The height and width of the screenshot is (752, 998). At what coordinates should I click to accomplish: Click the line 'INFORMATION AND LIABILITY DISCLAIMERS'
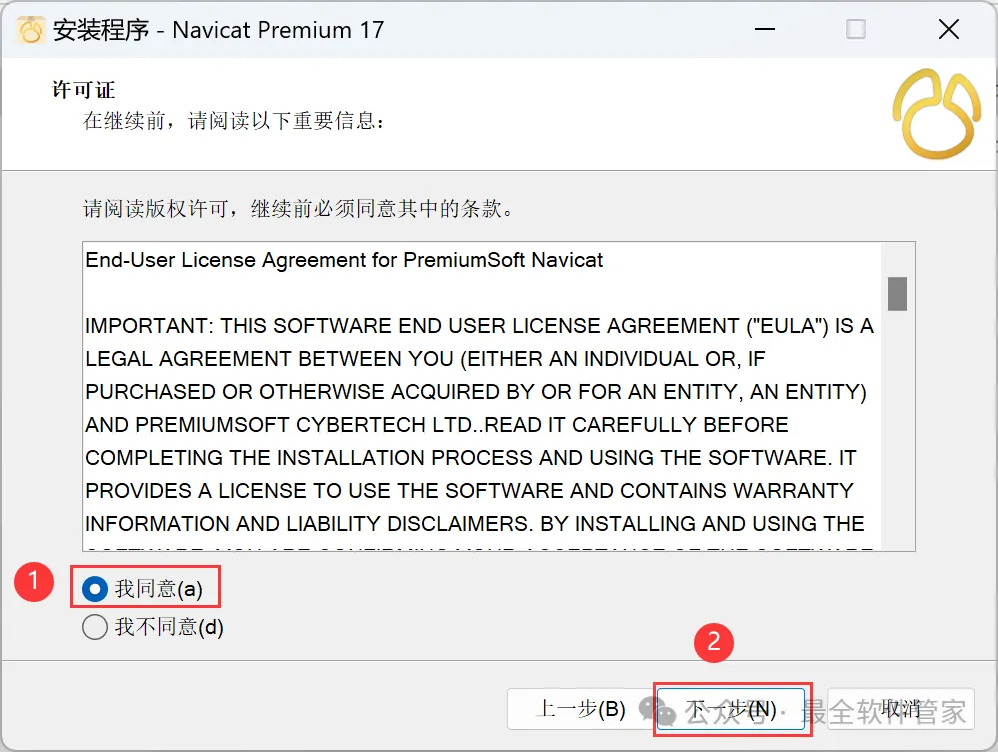475,523
